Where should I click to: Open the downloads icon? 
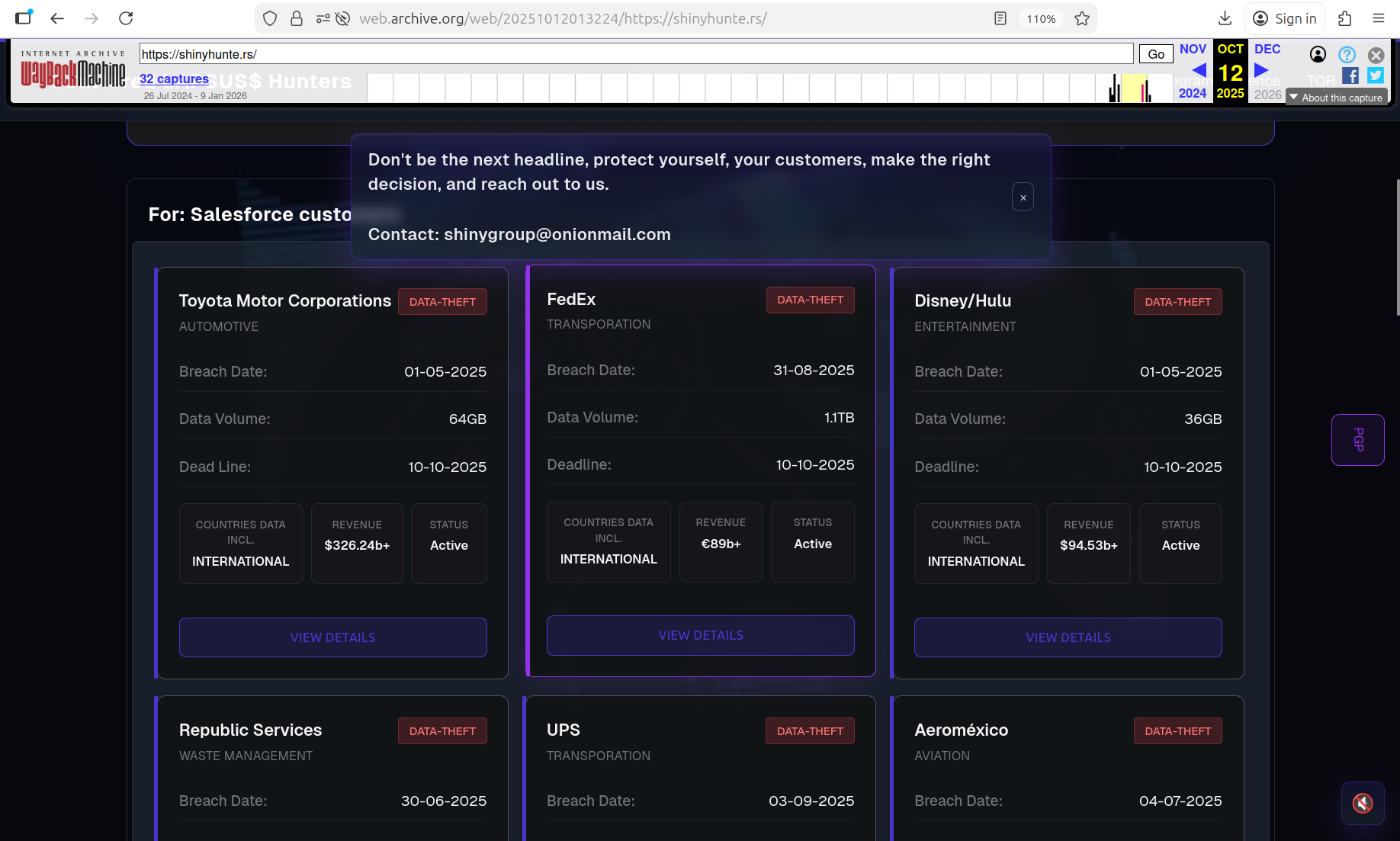[x=1225, y=18]
